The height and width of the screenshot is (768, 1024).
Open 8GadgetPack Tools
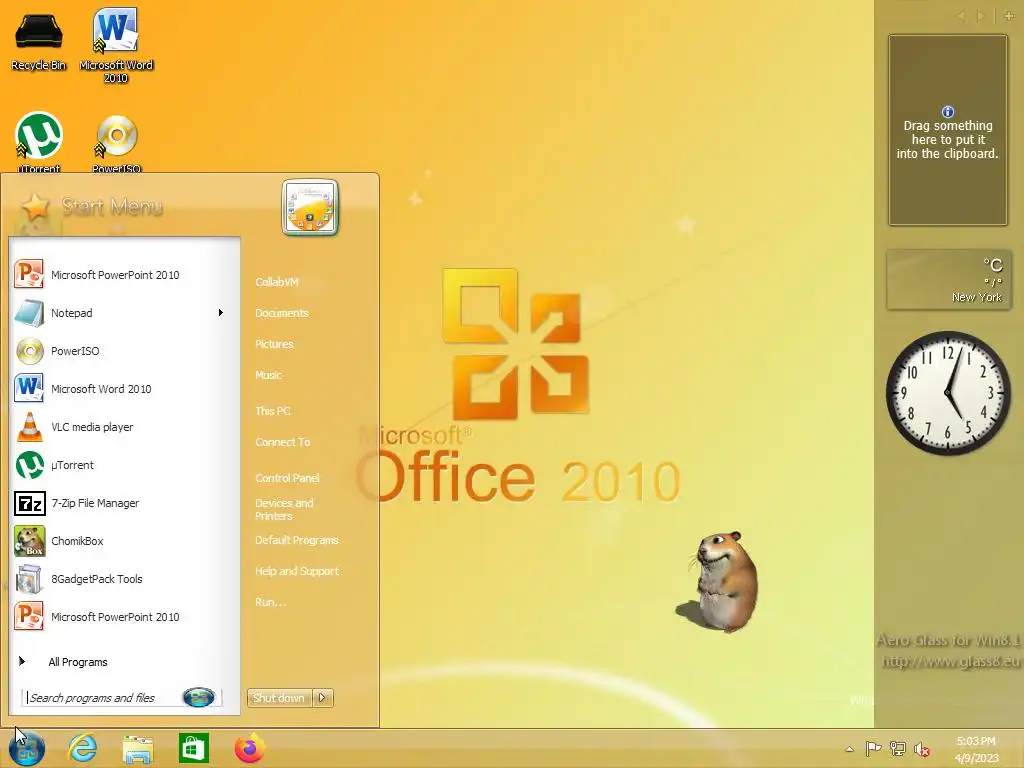(124, 579)
